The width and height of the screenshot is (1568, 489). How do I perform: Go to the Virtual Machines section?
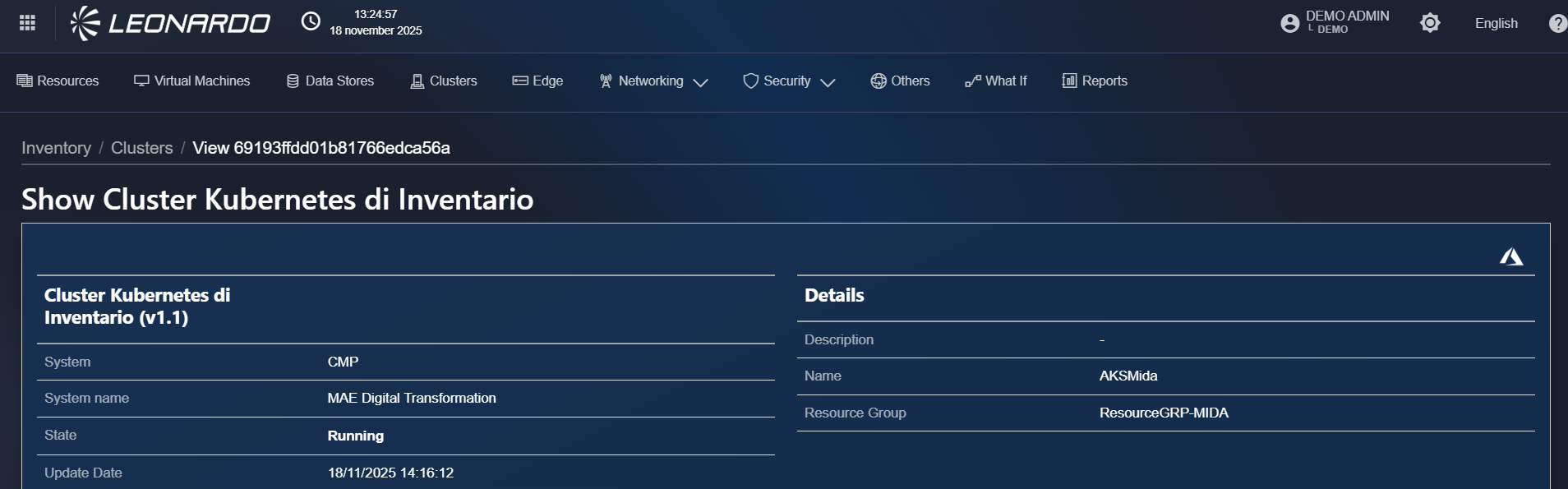point(192,81)
